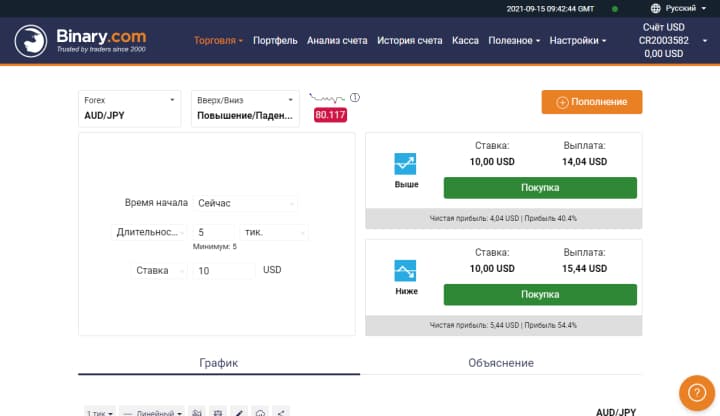Image resolution: width=720 pixels, height=416 pixels.
Task: Click the info icon next to the sparkline
Action: point(354,97)
